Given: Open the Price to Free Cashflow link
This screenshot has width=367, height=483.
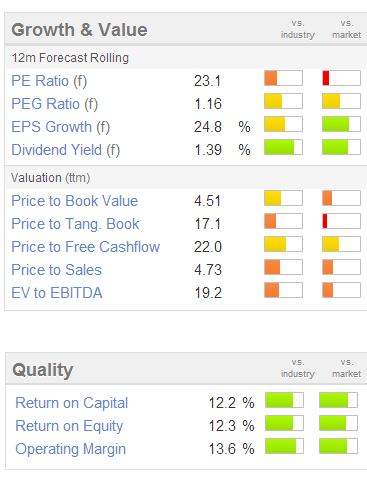Looking at the screenshot, I should [x=86, y=247].
